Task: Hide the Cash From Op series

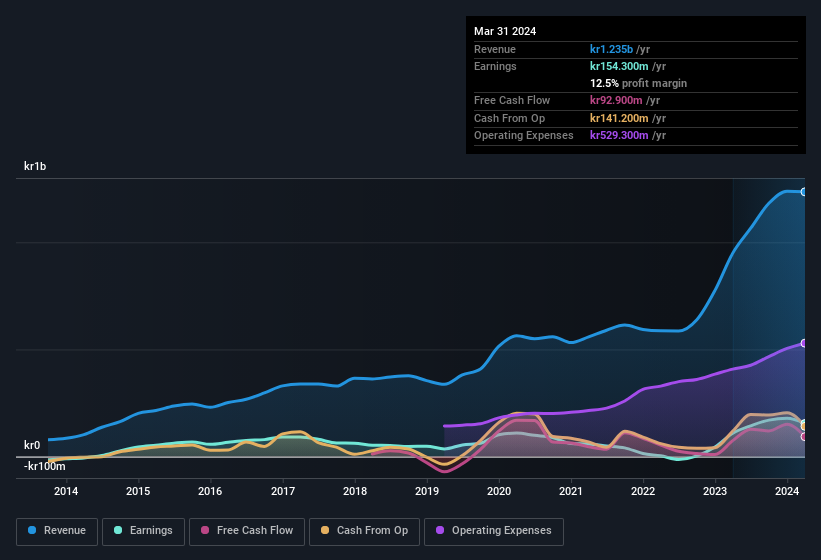Action: [x=363, y=531]
